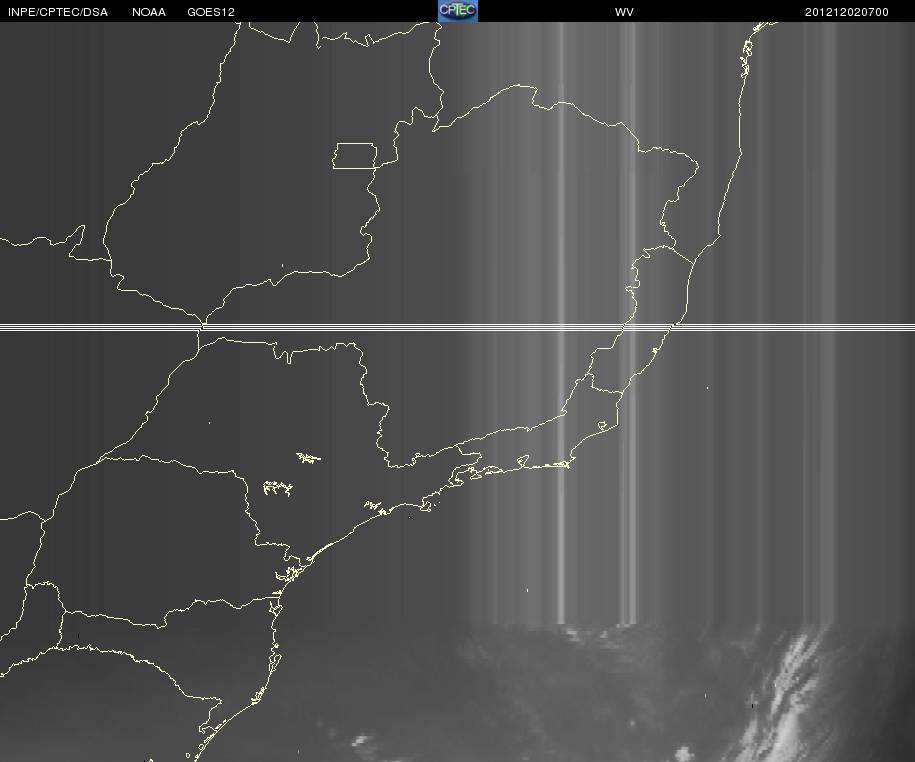Select the NOAA label in the header
The width and height of the screenshot is (915, 762).
point(149,12)
